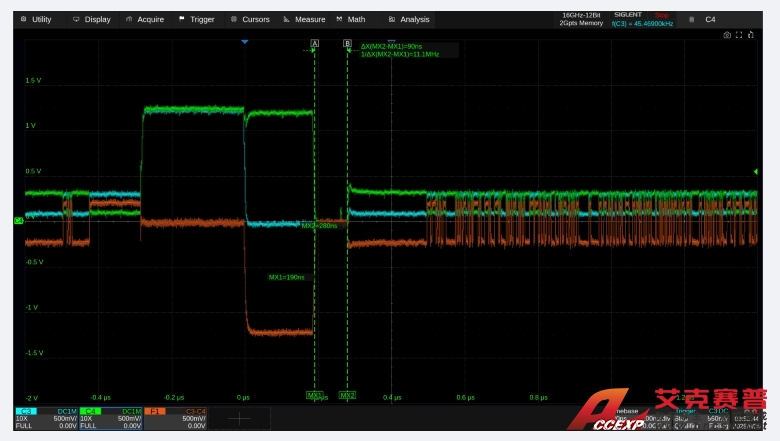Click the icon right of fullscreen
Screen dimensions: 780x441
[x=750, y=35]
